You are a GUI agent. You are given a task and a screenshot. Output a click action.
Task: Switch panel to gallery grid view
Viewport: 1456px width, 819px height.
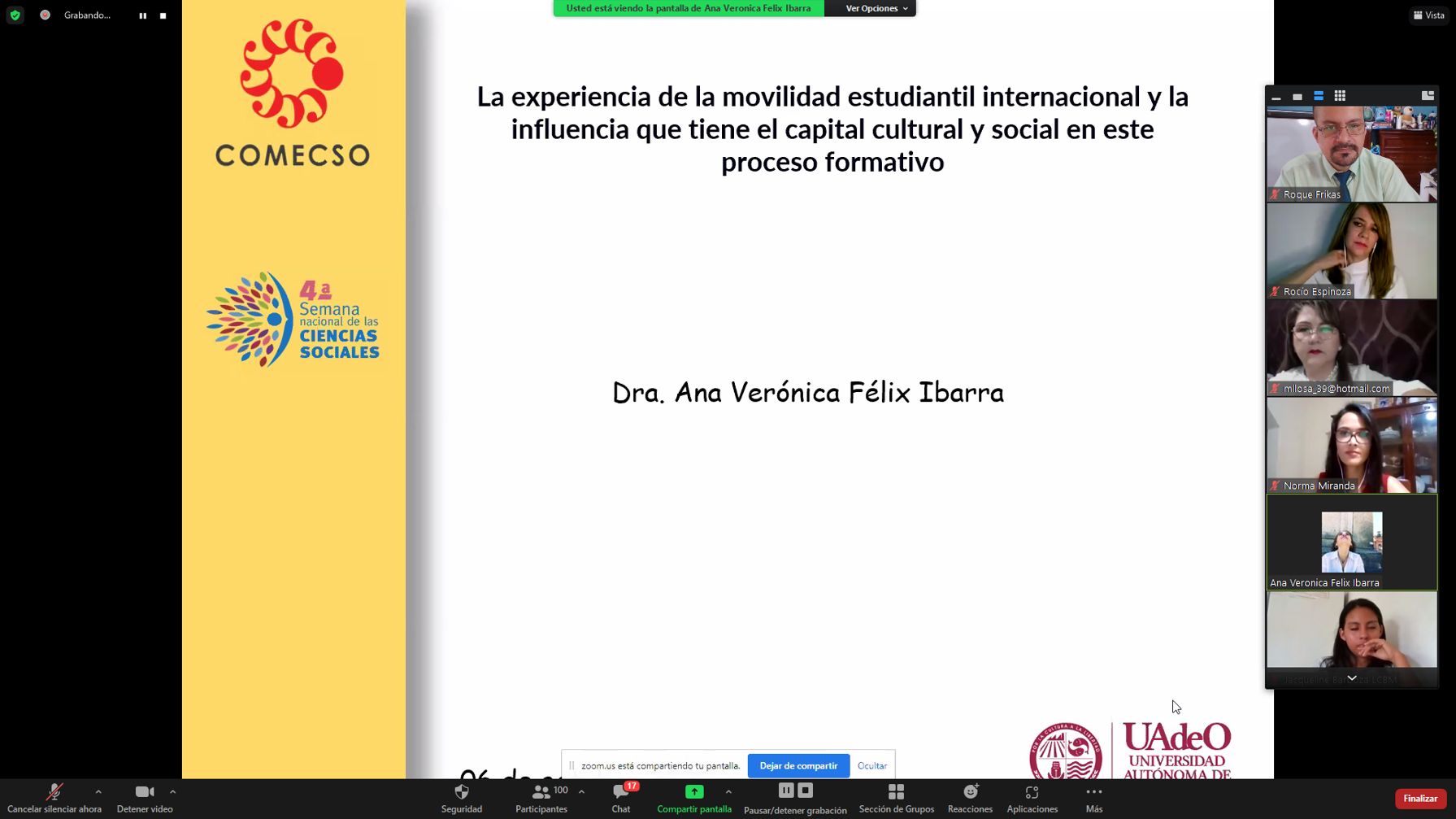coord(1340,96)
